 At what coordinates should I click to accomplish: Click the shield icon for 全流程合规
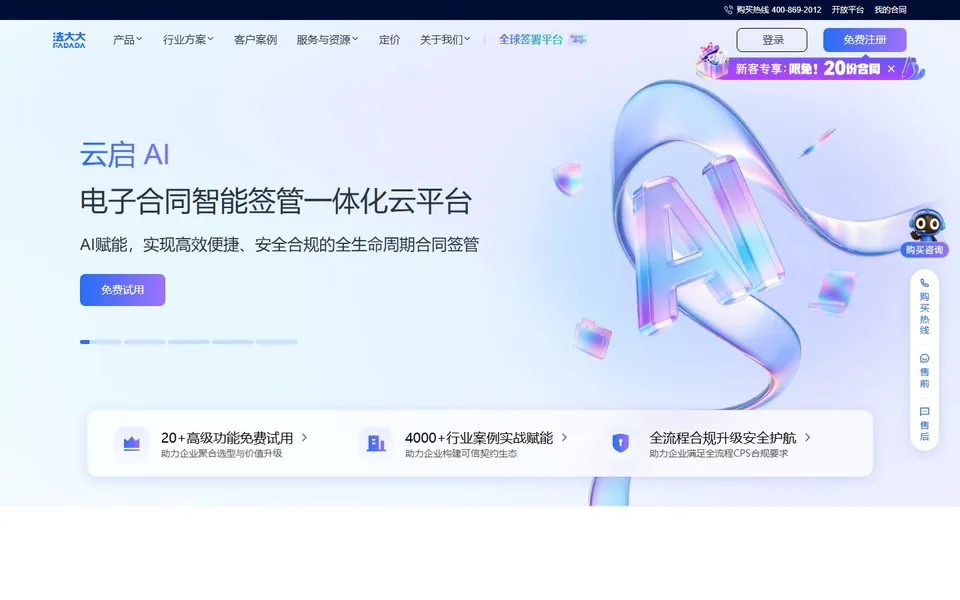tap(620, 443)
